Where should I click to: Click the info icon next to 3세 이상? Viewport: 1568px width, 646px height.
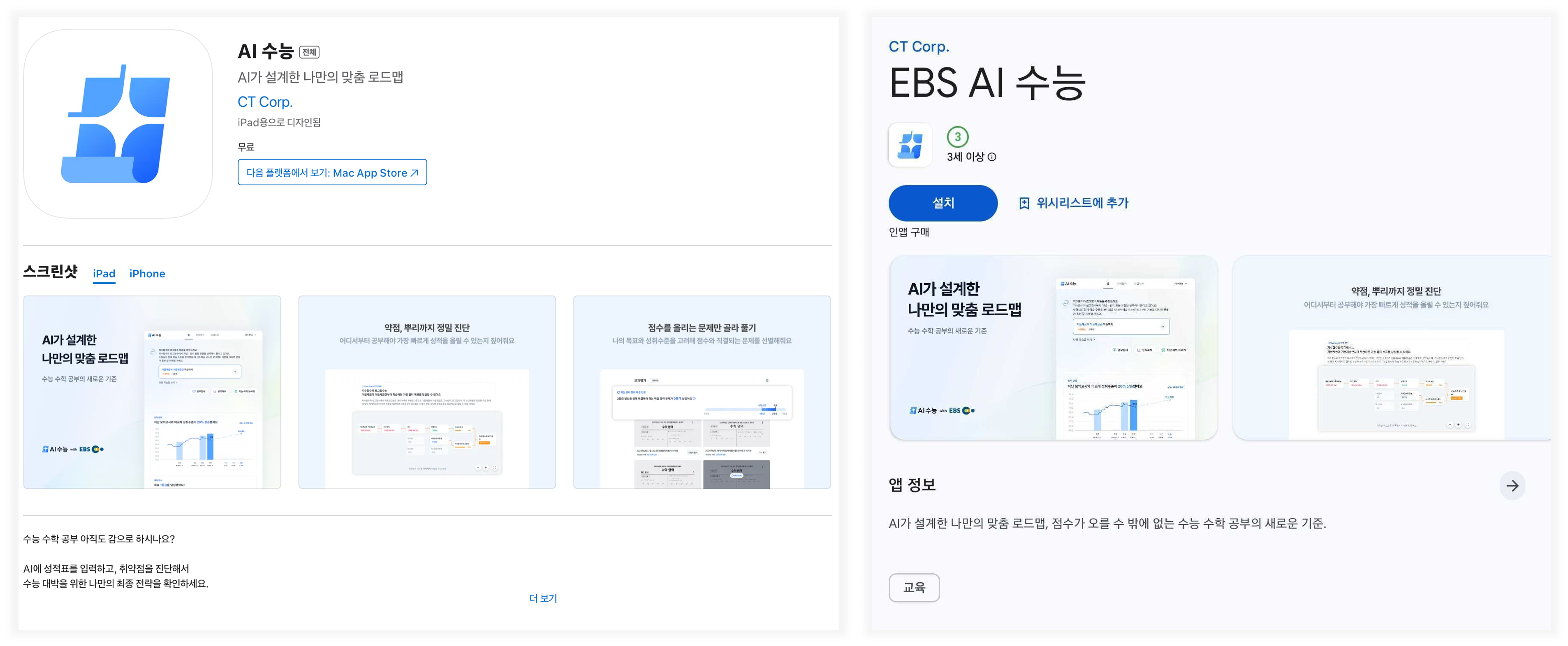pyautogui.click(x=991, y=157)
